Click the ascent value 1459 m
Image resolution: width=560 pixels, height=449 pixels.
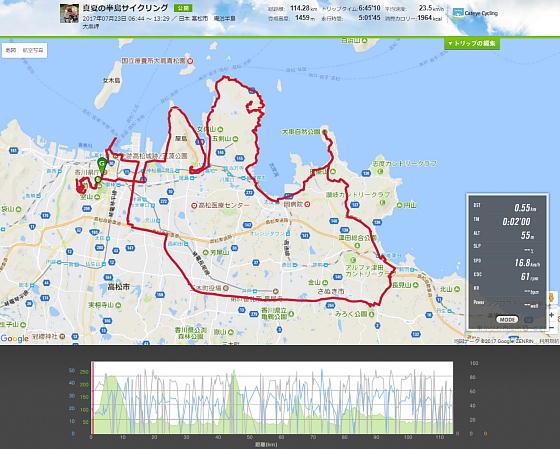click(305, 18)
